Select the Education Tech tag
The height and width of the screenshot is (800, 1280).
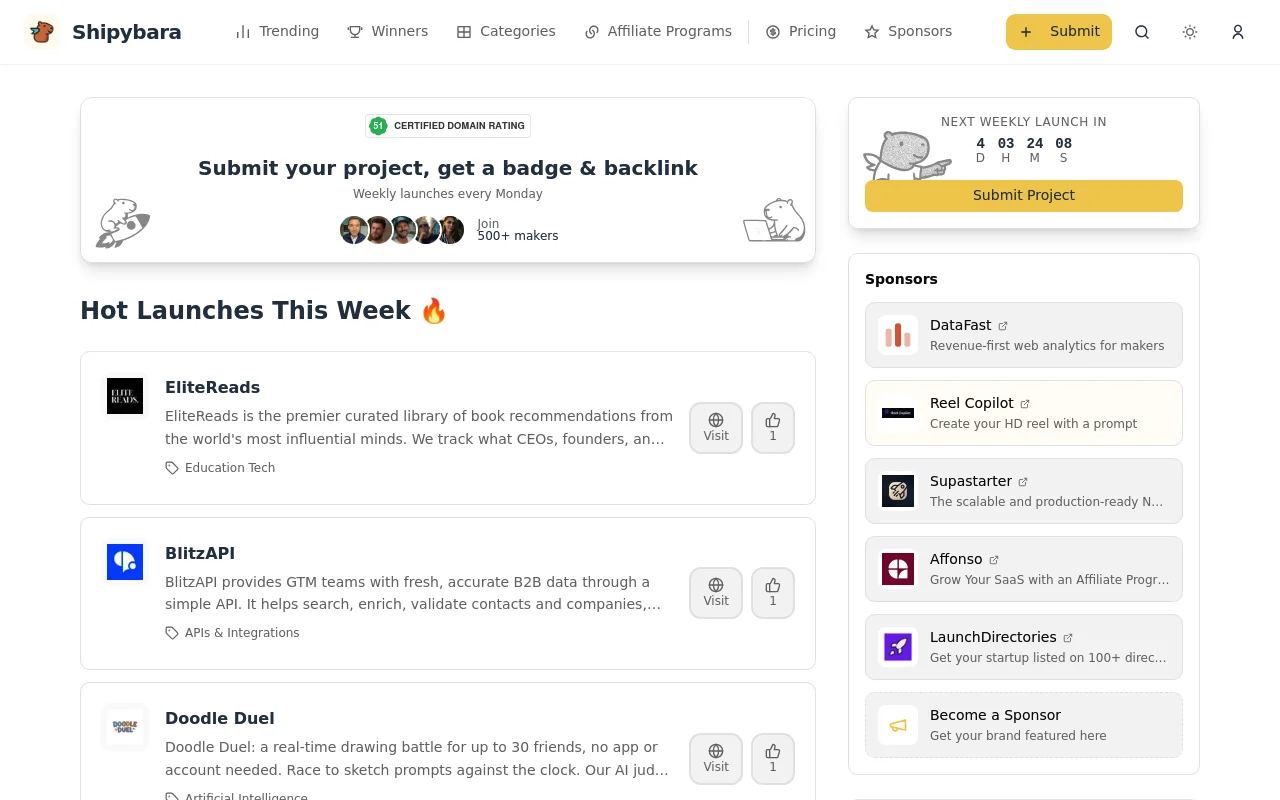229,468
